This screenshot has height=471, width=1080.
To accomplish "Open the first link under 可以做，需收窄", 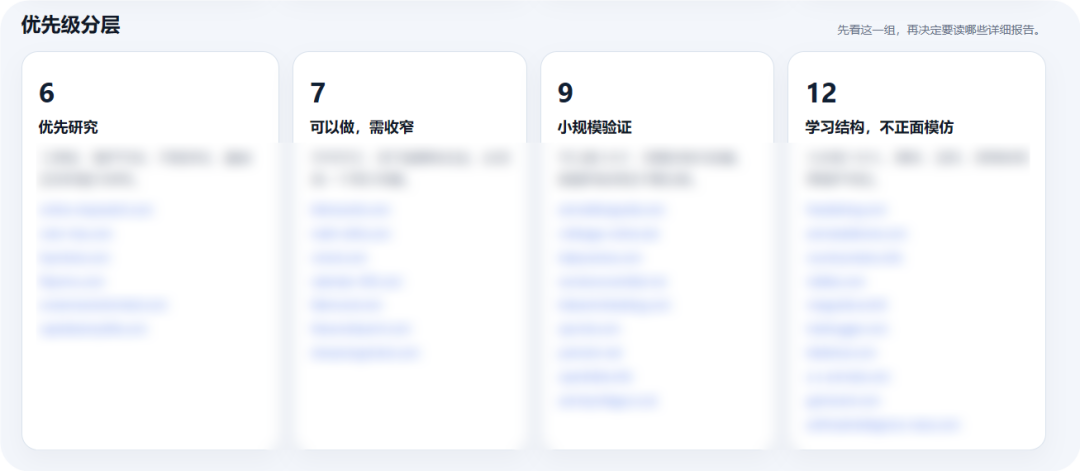I will pyautogui.click(x=351, y=209).
